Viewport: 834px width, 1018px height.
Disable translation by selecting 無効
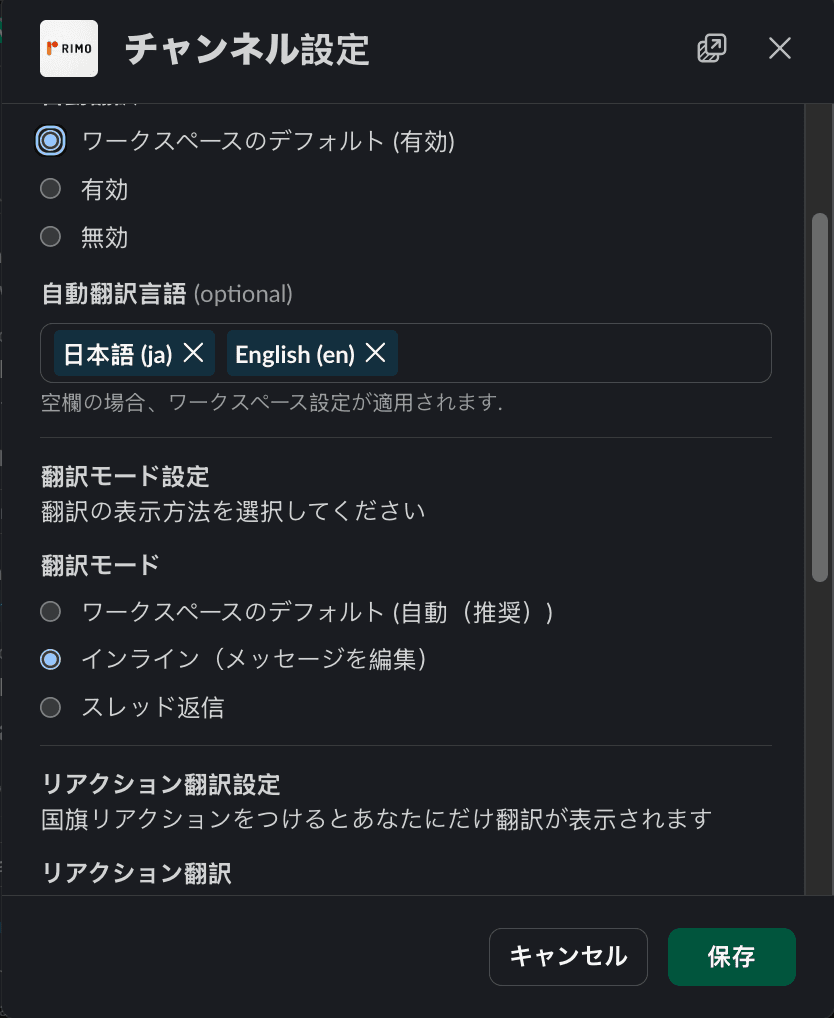coord(50,237)
